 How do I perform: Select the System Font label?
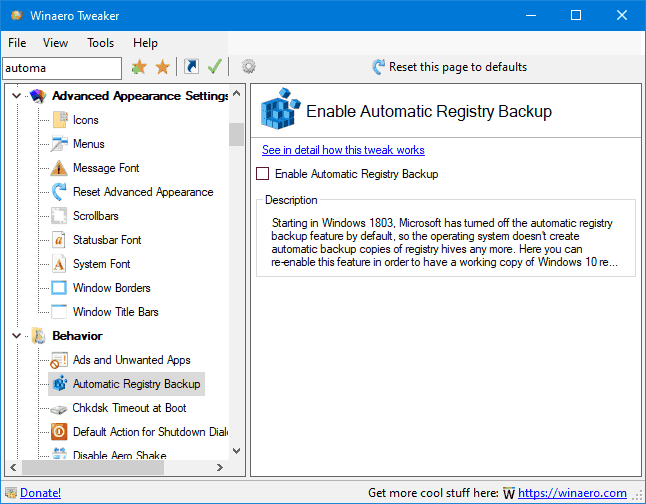101,264
